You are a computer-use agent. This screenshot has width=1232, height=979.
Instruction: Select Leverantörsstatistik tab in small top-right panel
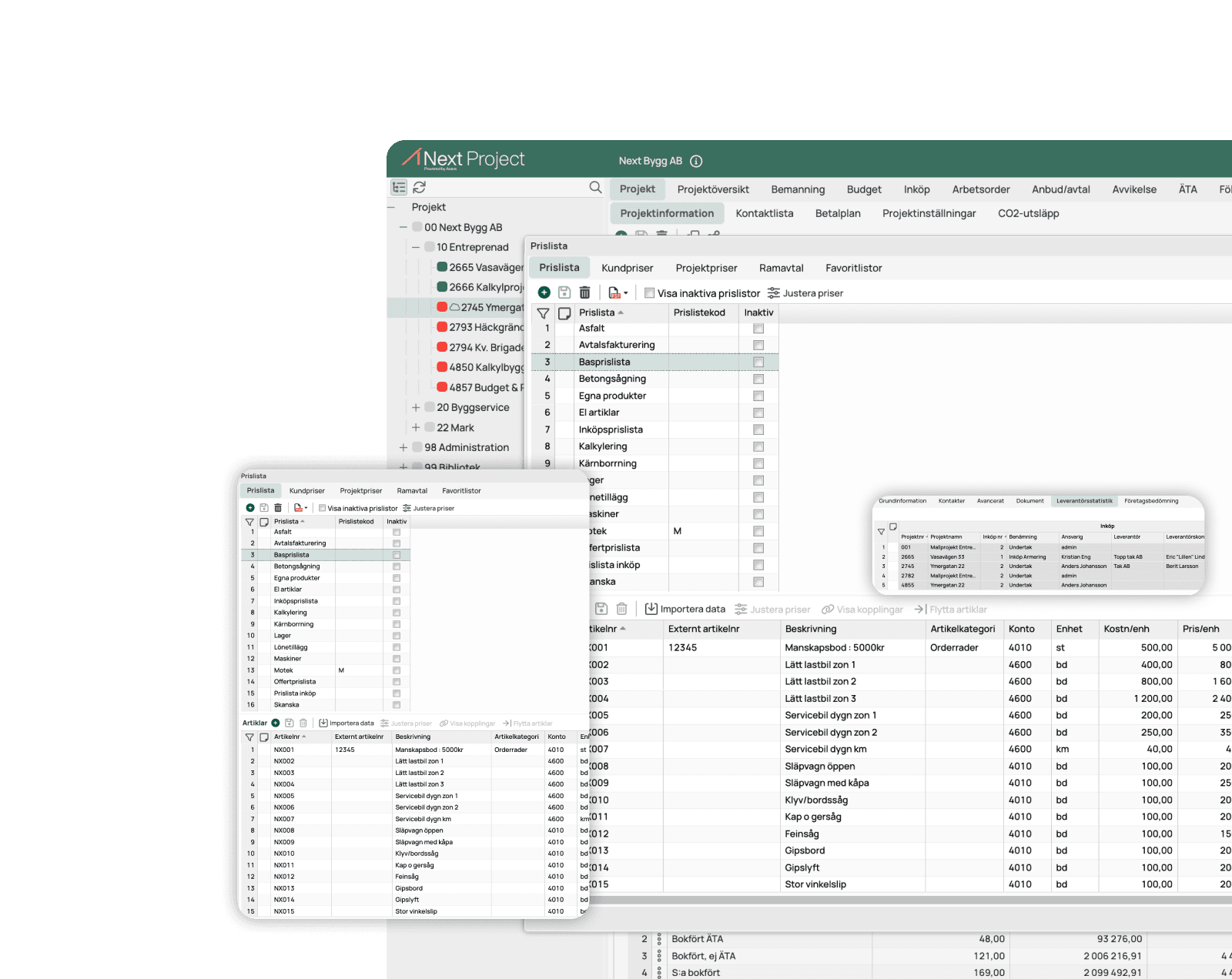(1084, 501)
